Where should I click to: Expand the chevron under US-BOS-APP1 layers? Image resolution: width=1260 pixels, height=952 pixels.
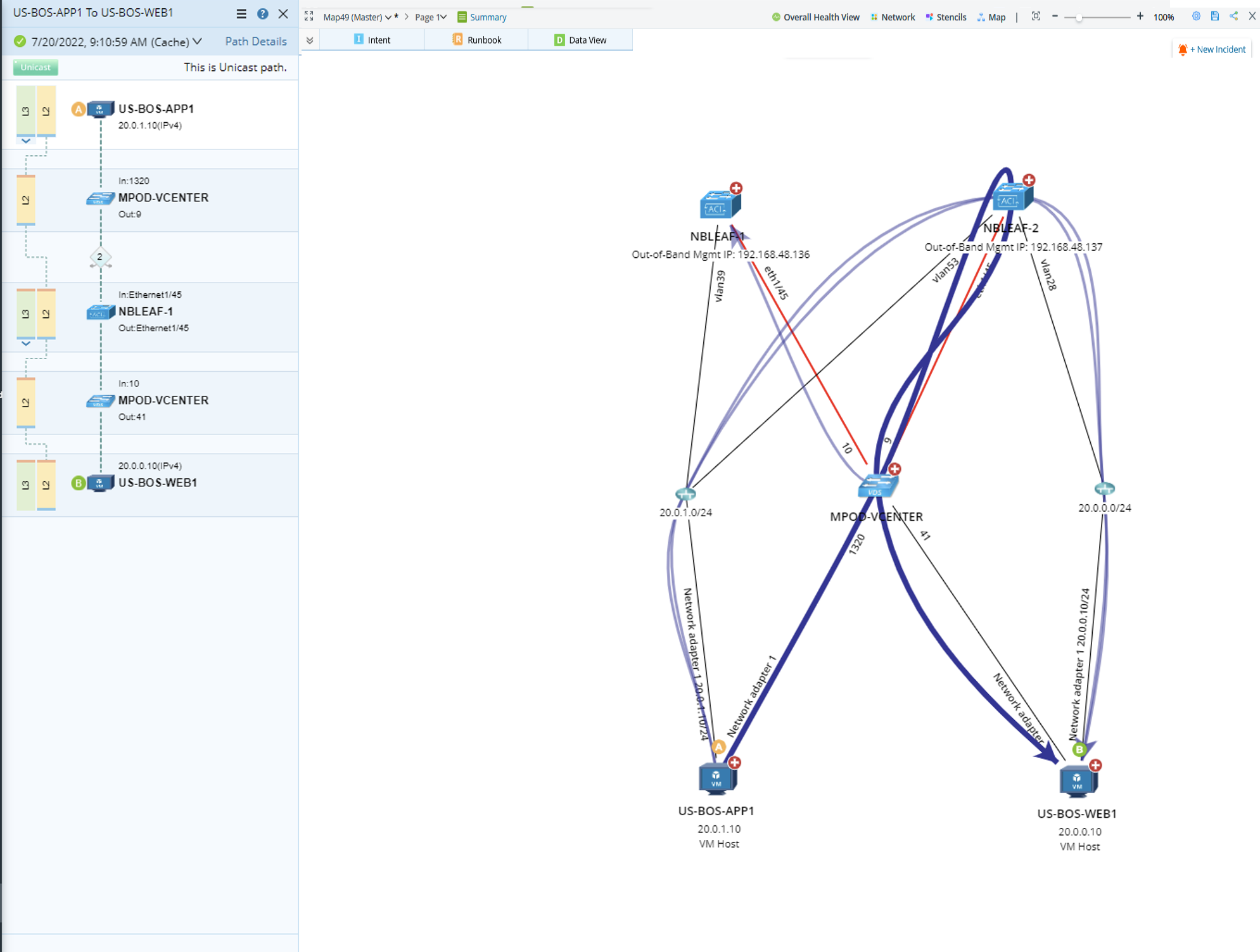tap(25, 141)
